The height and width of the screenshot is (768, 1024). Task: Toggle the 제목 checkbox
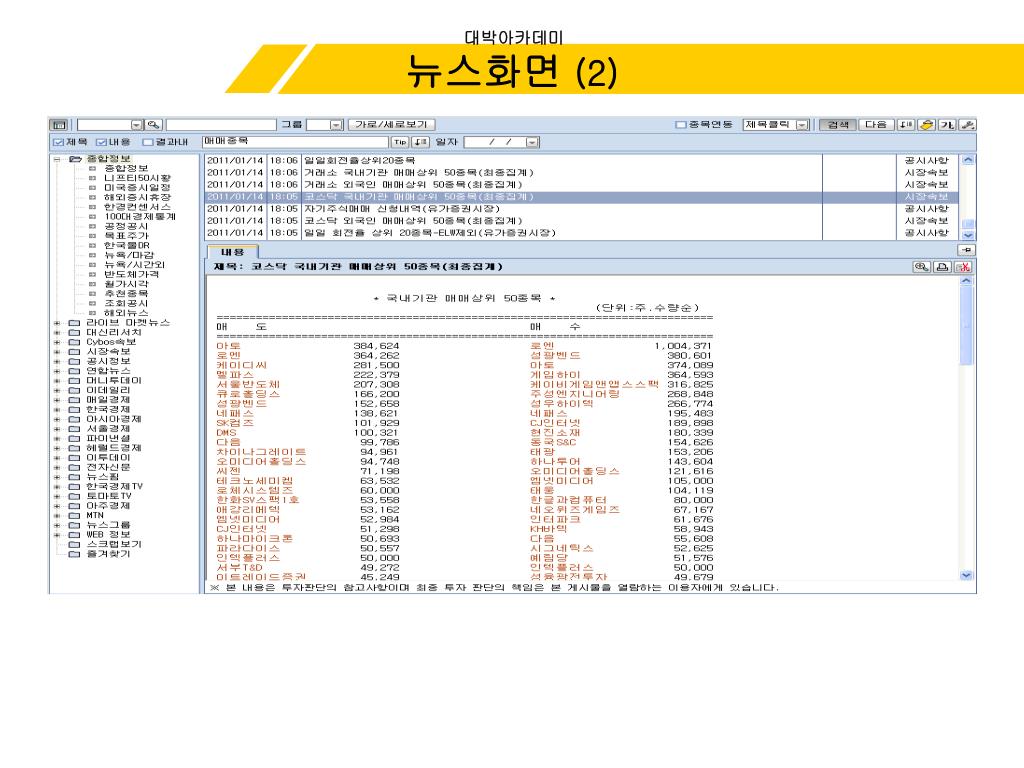pyautogui.click(x=58, y=142)
